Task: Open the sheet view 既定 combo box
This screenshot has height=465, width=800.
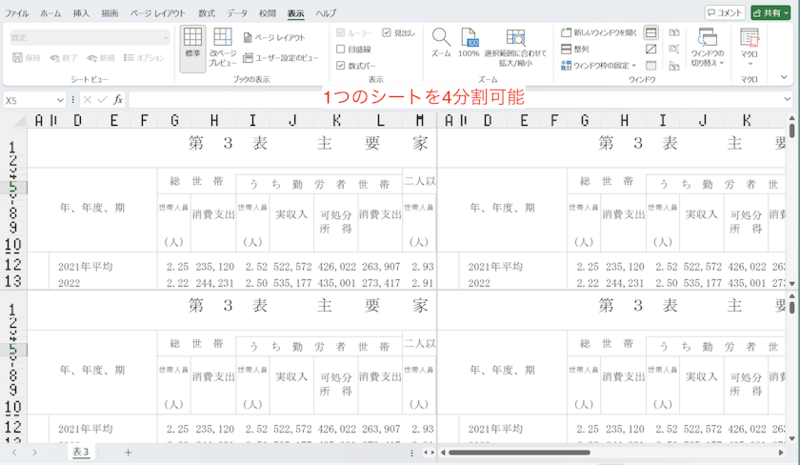Action: pyautogui.click(x=90, y=37)
